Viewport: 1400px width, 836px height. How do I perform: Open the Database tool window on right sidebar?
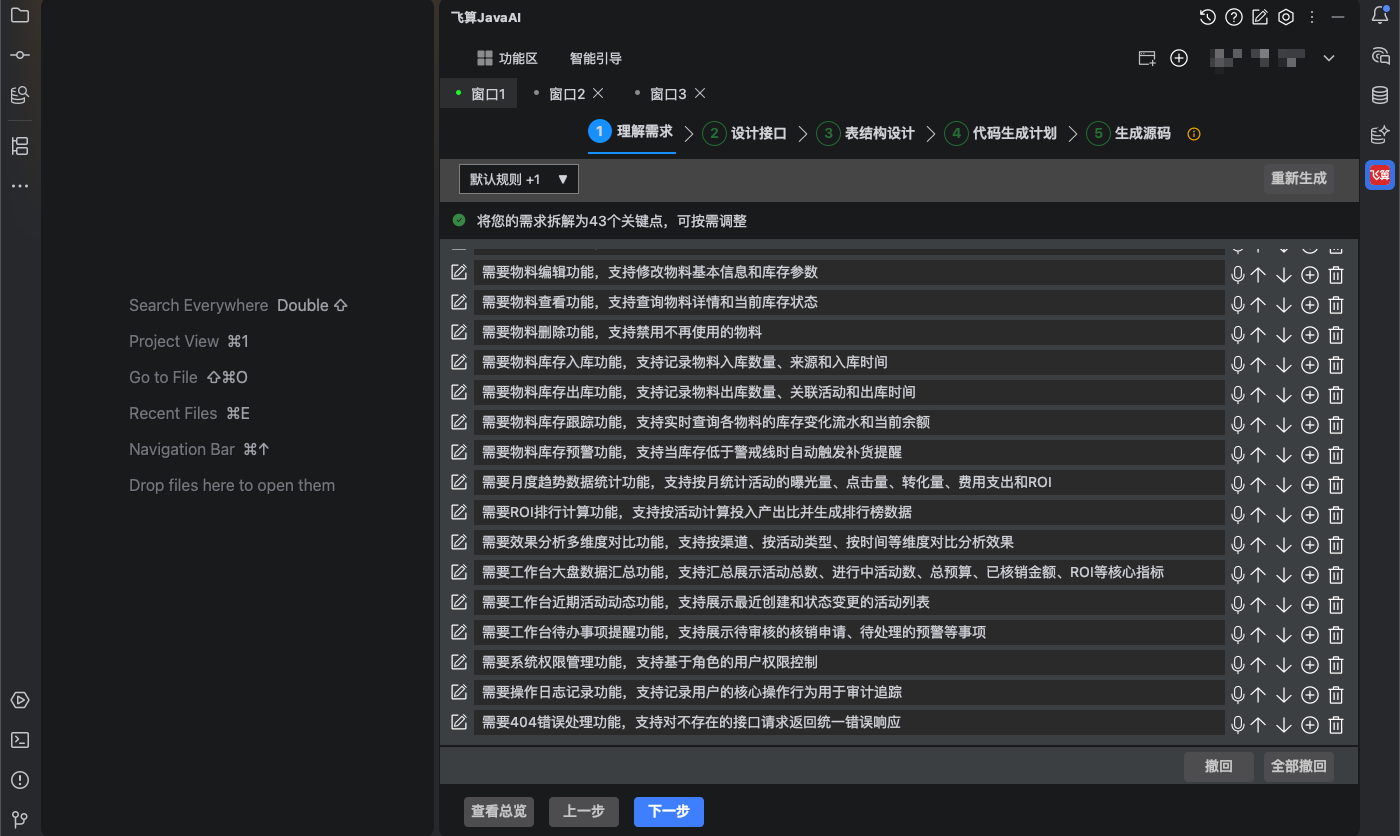click(x=1380, y=95)
